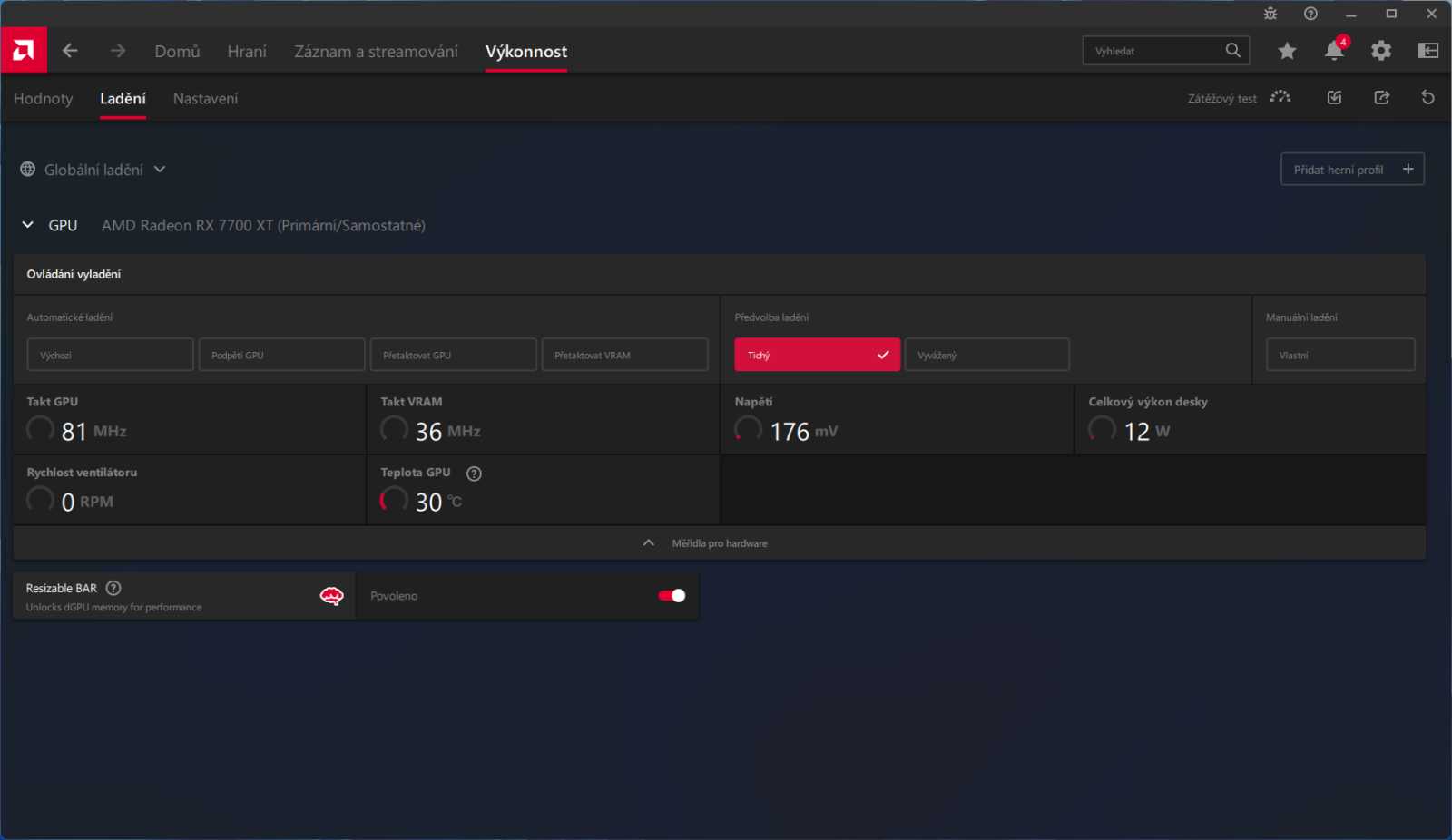
Task: Select Přetaktovat GPU option
Action: (453, 355)
